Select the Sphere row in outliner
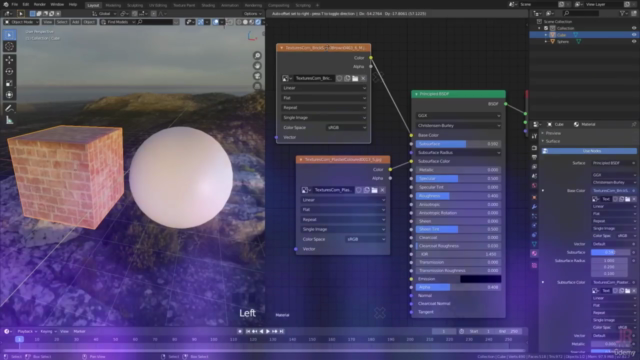 click(x=584, y=41)
